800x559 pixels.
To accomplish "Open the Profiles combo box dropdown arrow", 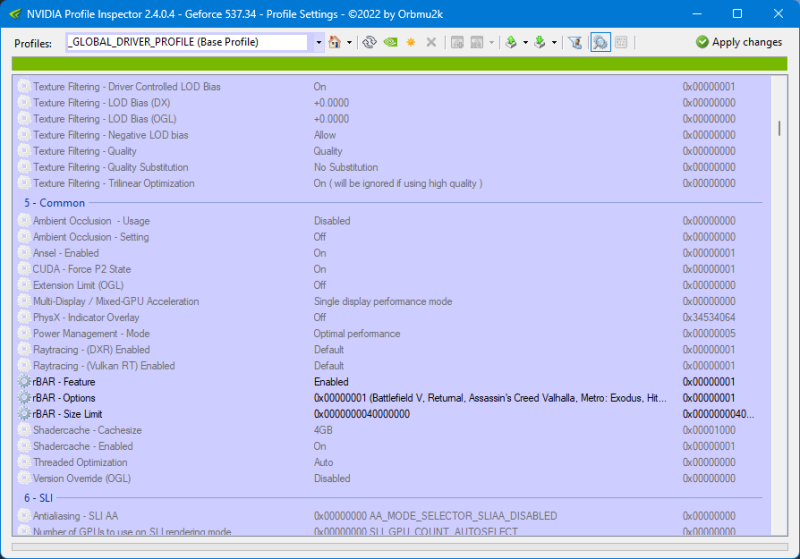I will pyautogui.click(x=318, y=42).
